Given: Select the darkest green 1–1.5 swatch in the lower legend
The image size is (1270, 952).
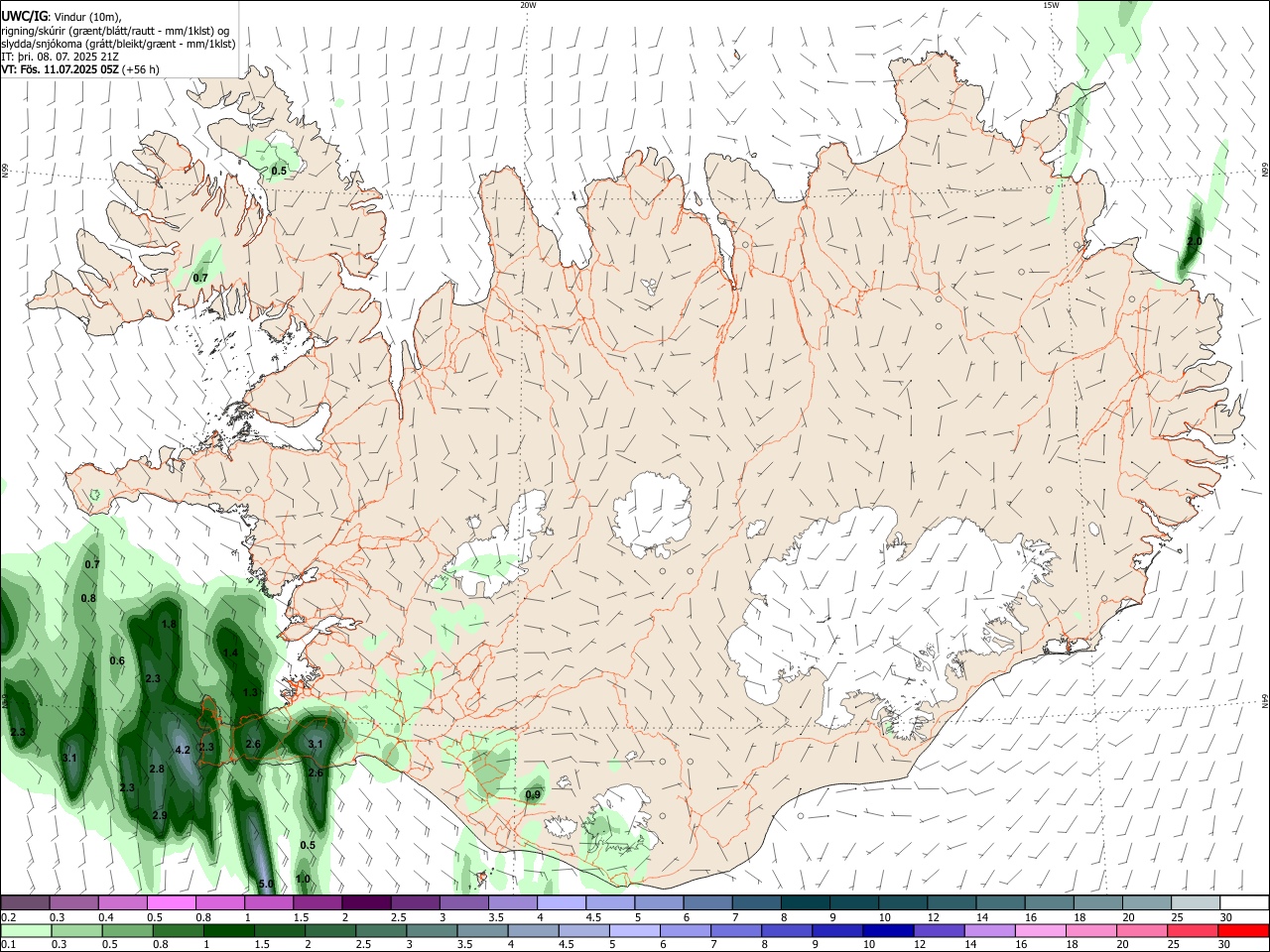Looking at the screenshot, I should (x=228, y=931).
